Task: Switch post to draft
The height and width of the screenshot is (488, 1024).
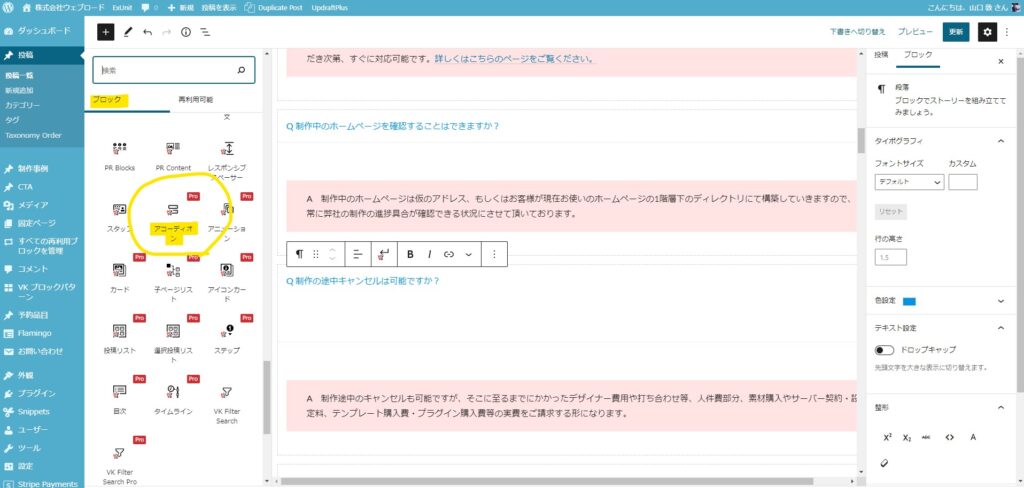Action: coord(857,32)
